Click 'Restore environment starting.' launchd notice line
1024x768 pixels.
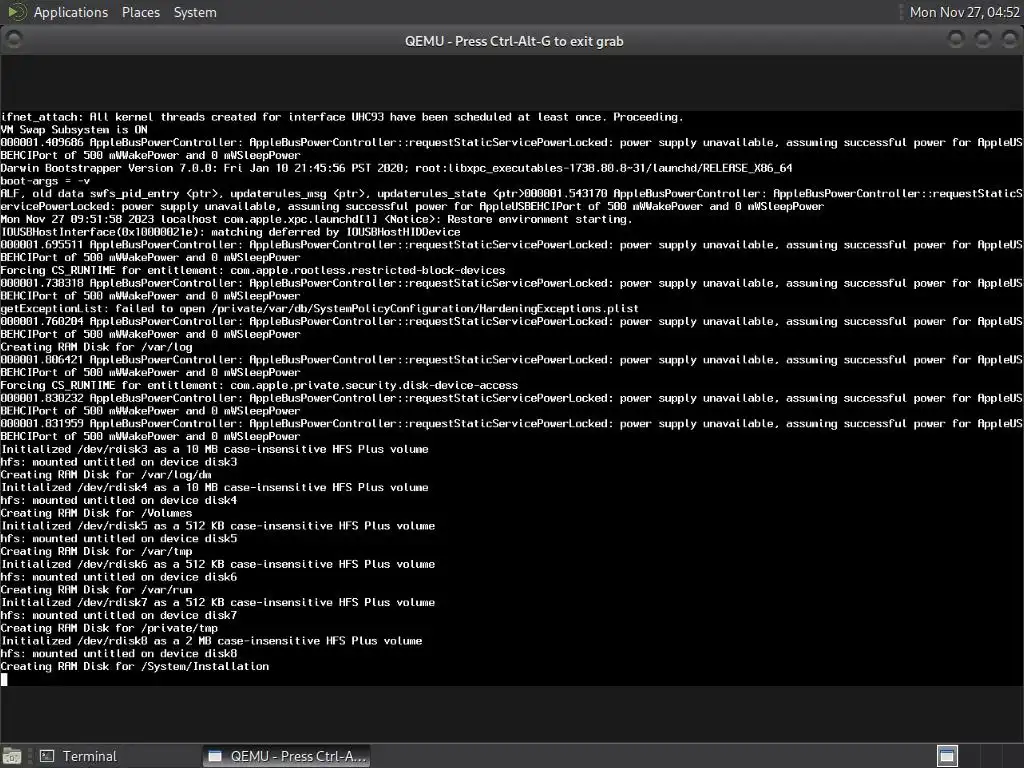[316, 219]
